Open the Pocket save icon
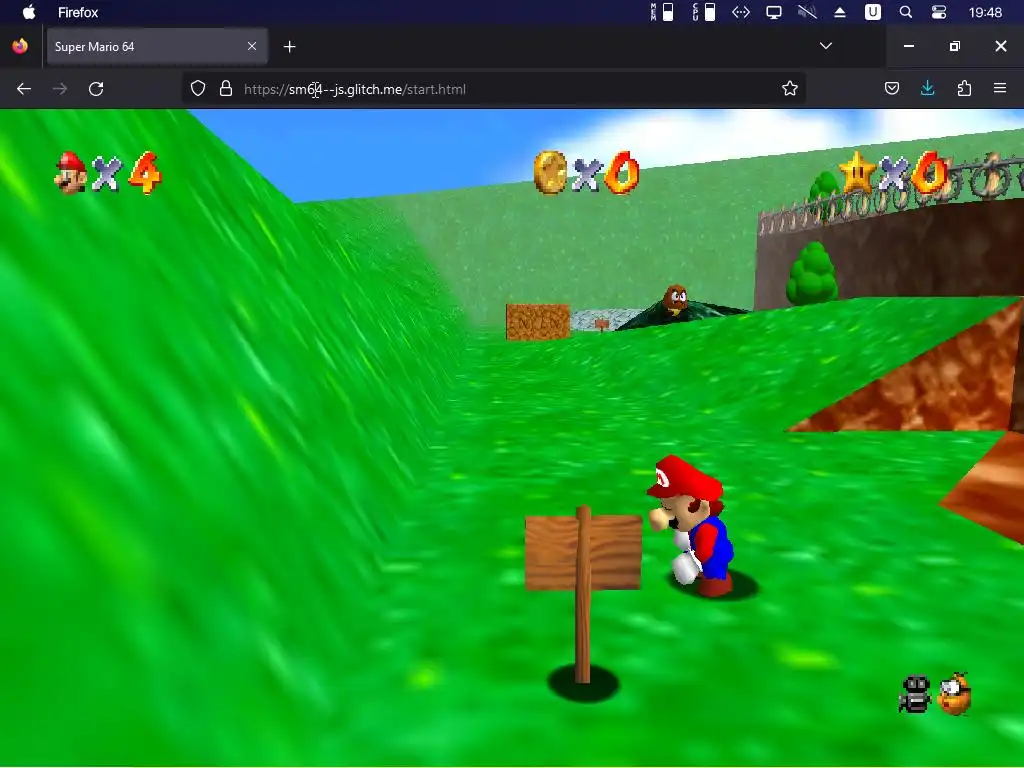 (x=891, y=88)
